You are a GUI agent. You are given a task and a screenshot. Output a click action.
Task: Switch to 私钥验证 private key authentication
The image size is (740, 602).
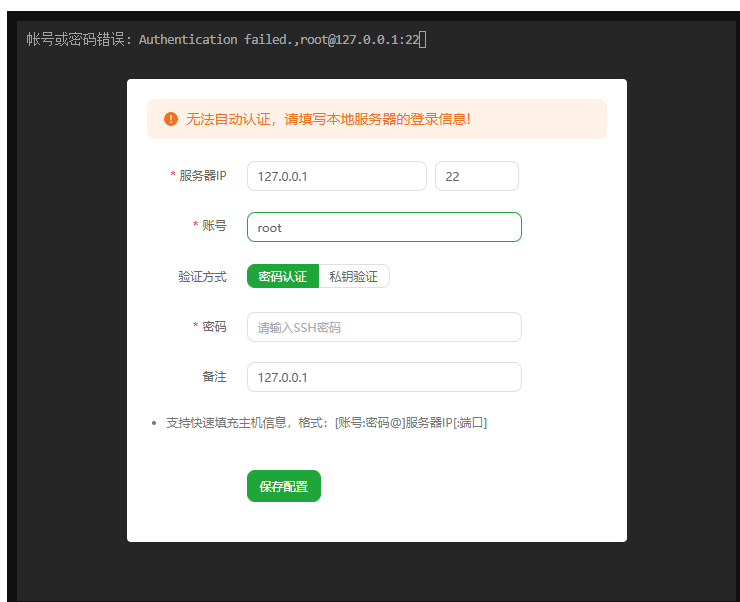click(x=354, y=276)
